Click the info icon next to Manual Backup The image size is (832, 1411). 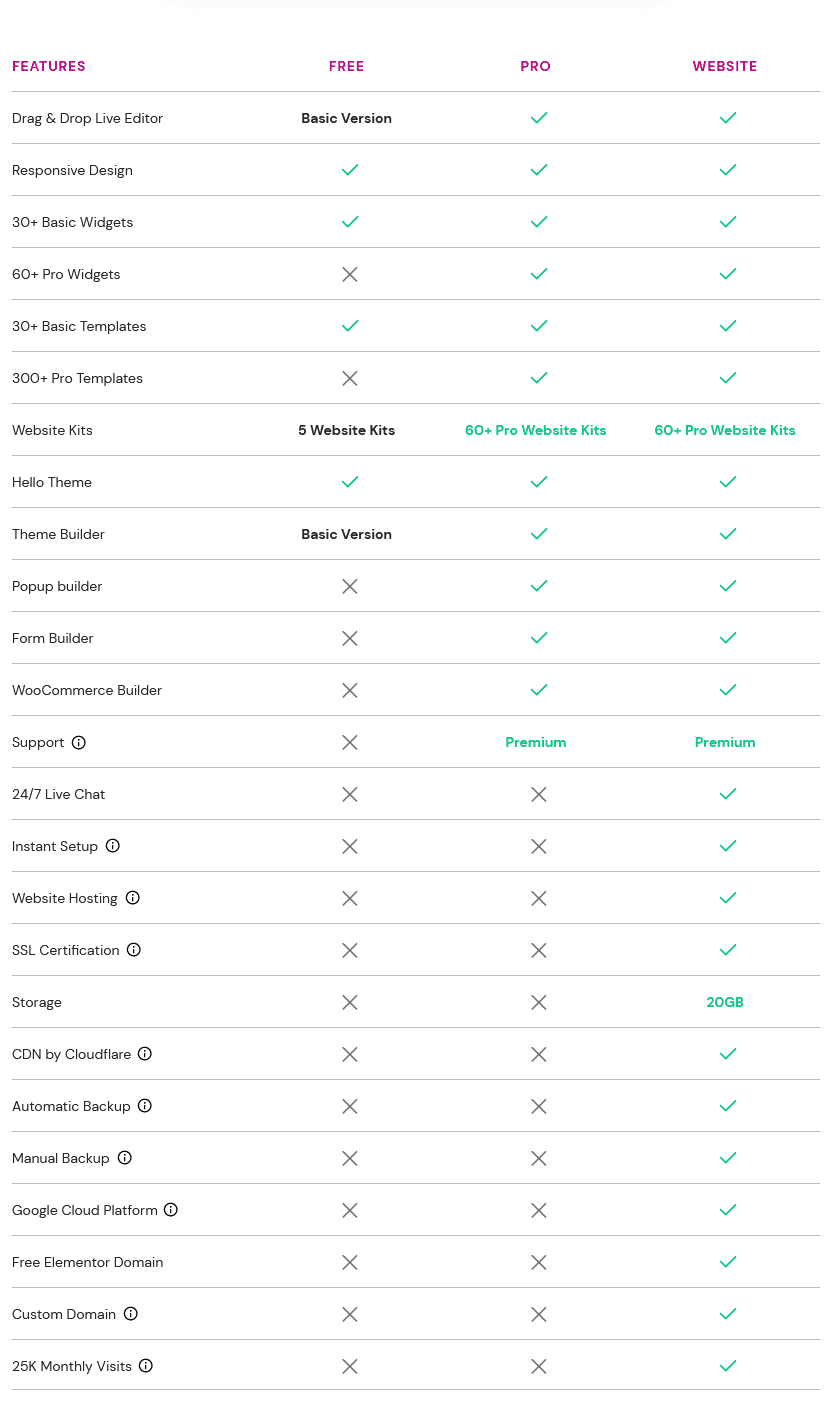point(125,1158)
